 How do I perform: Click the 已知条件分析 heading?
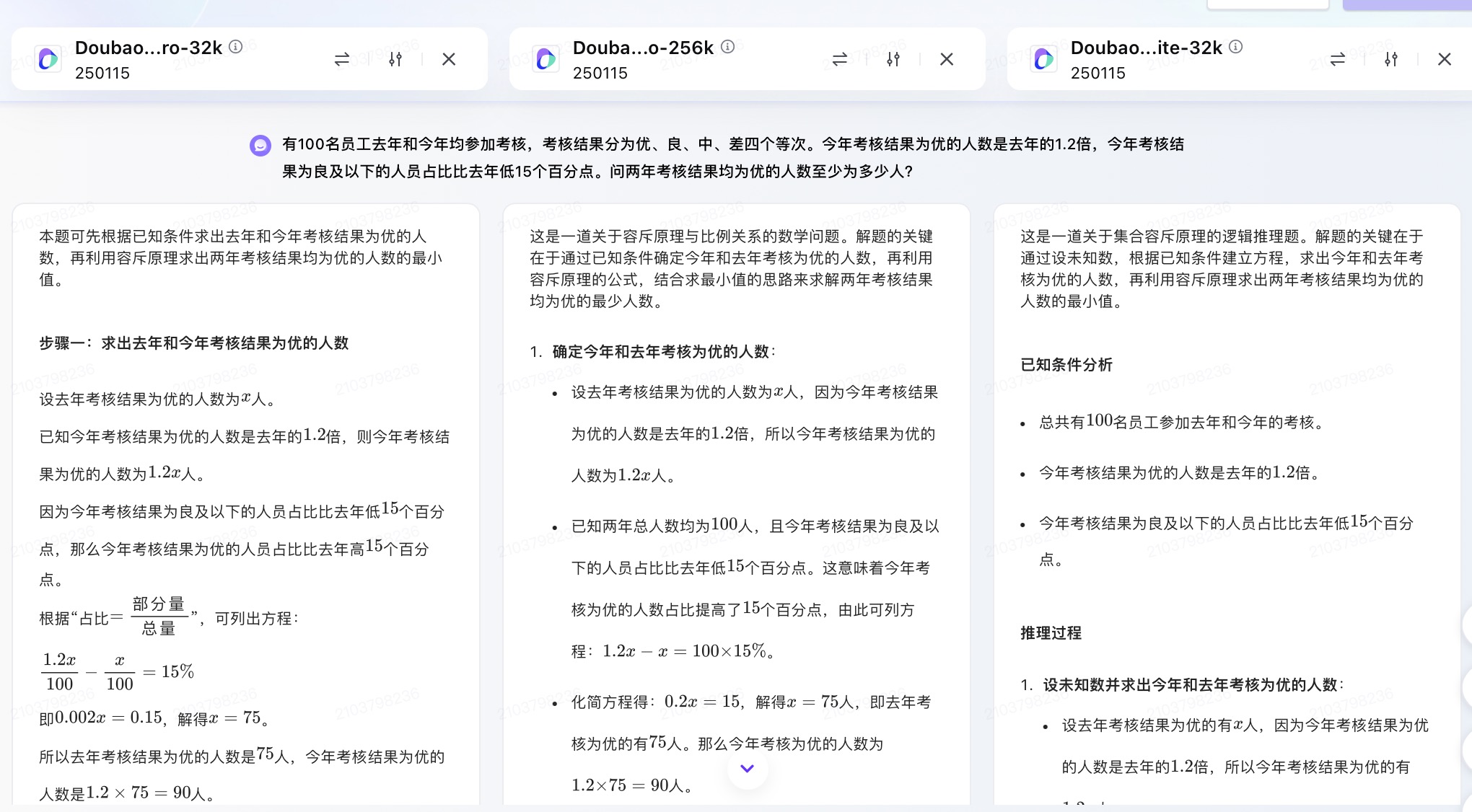tap(1066, 365)
